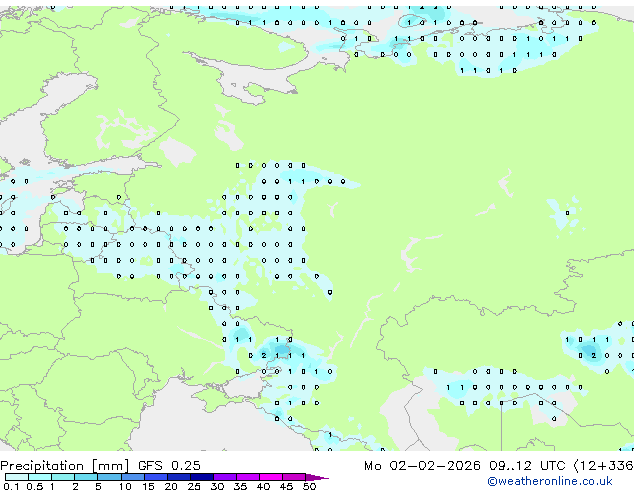Click the '09..12 UTC' time label
634x490 pixels.
tap(527, 466)
